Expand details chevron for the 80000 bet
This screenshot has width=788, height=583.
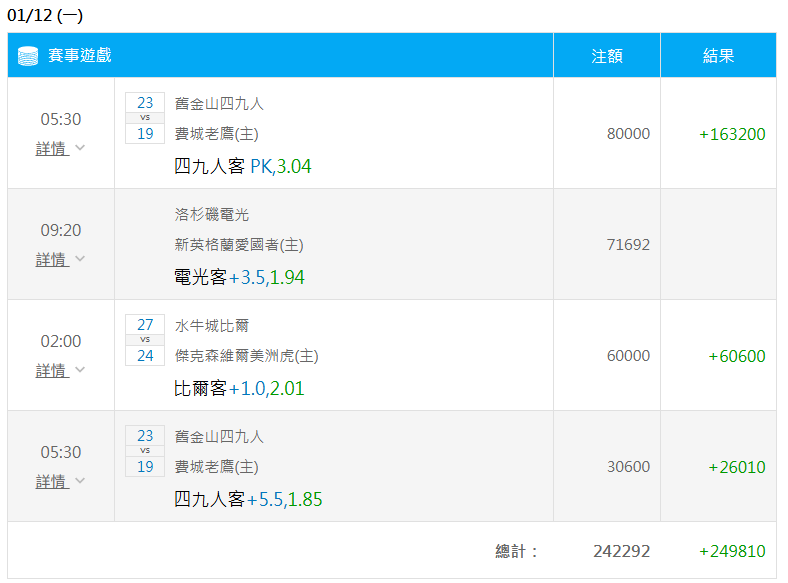tap(80, 148)
